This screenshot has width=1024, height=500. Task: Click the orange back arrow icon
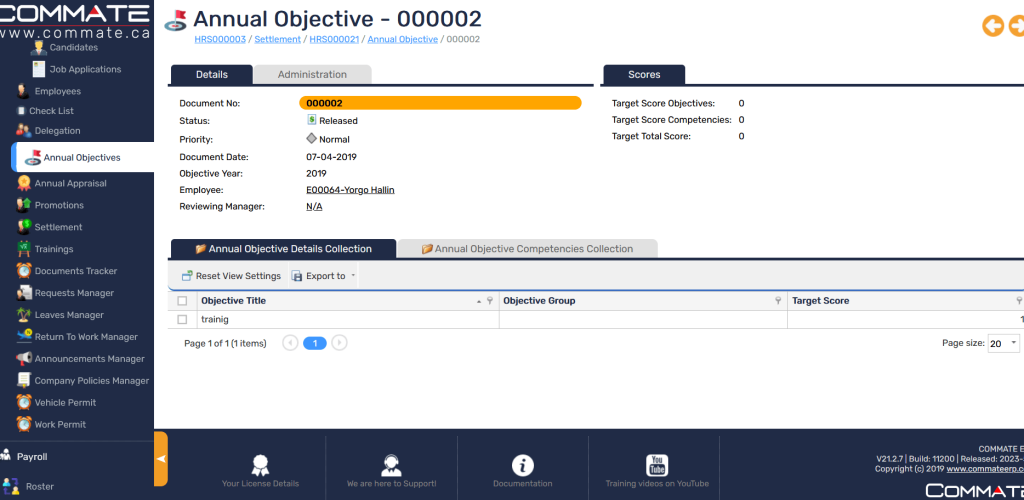tap(993, 26)
